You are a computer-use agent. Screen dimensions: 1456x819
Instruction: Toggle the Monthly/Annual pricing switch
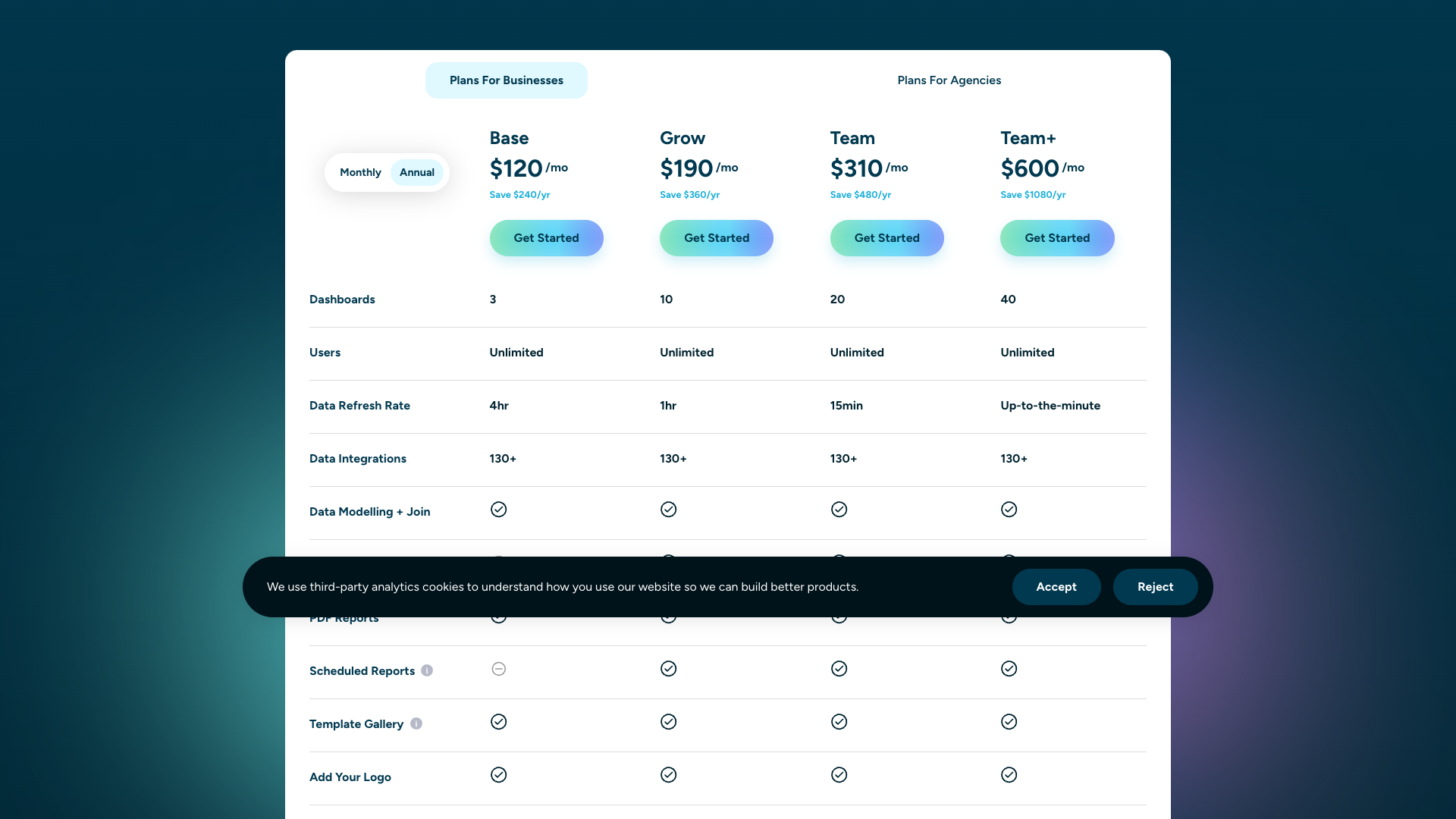click(387, 172)
